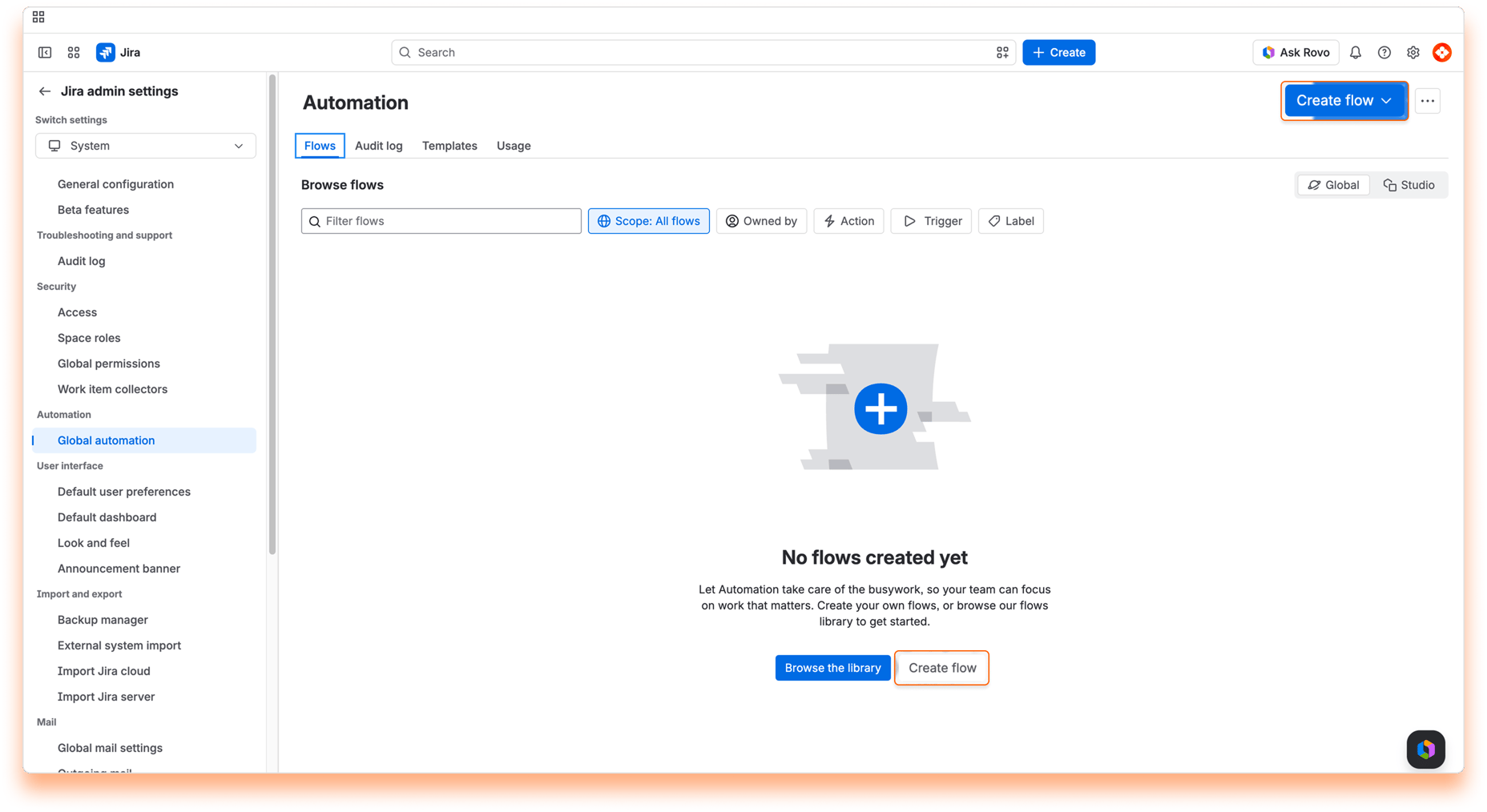Click Browse the library button
Image resolution: width=1487 pixels, height=812 pixels.
coord(832,668)
